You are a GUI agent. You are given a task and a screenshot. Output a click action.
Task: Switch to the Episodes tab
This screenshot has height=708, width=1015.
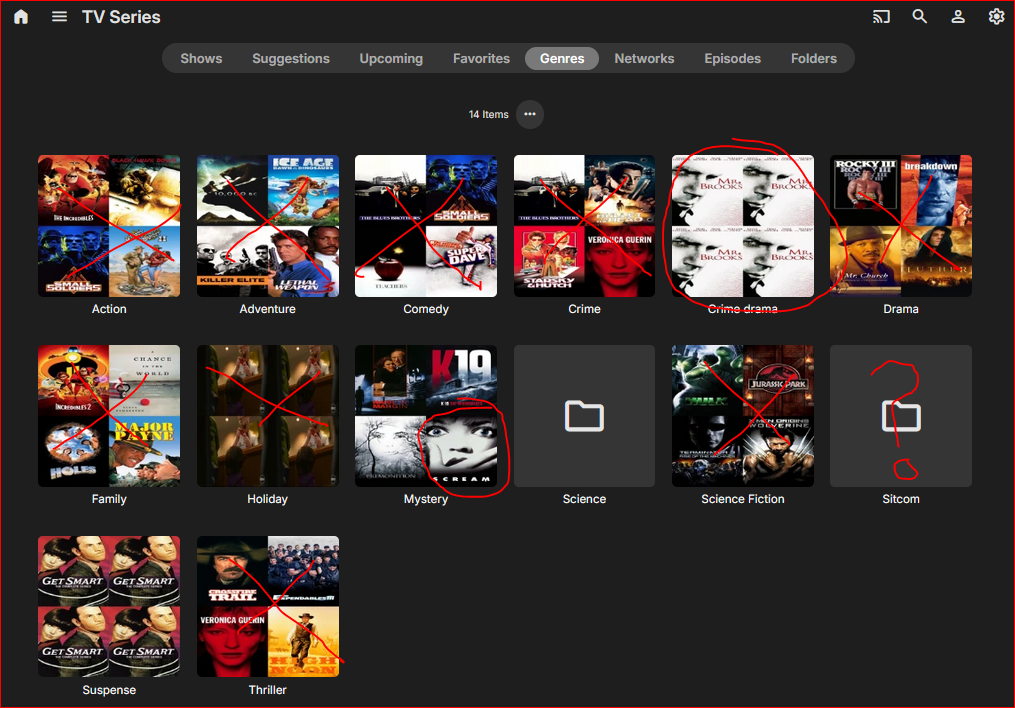pos(732,58)
